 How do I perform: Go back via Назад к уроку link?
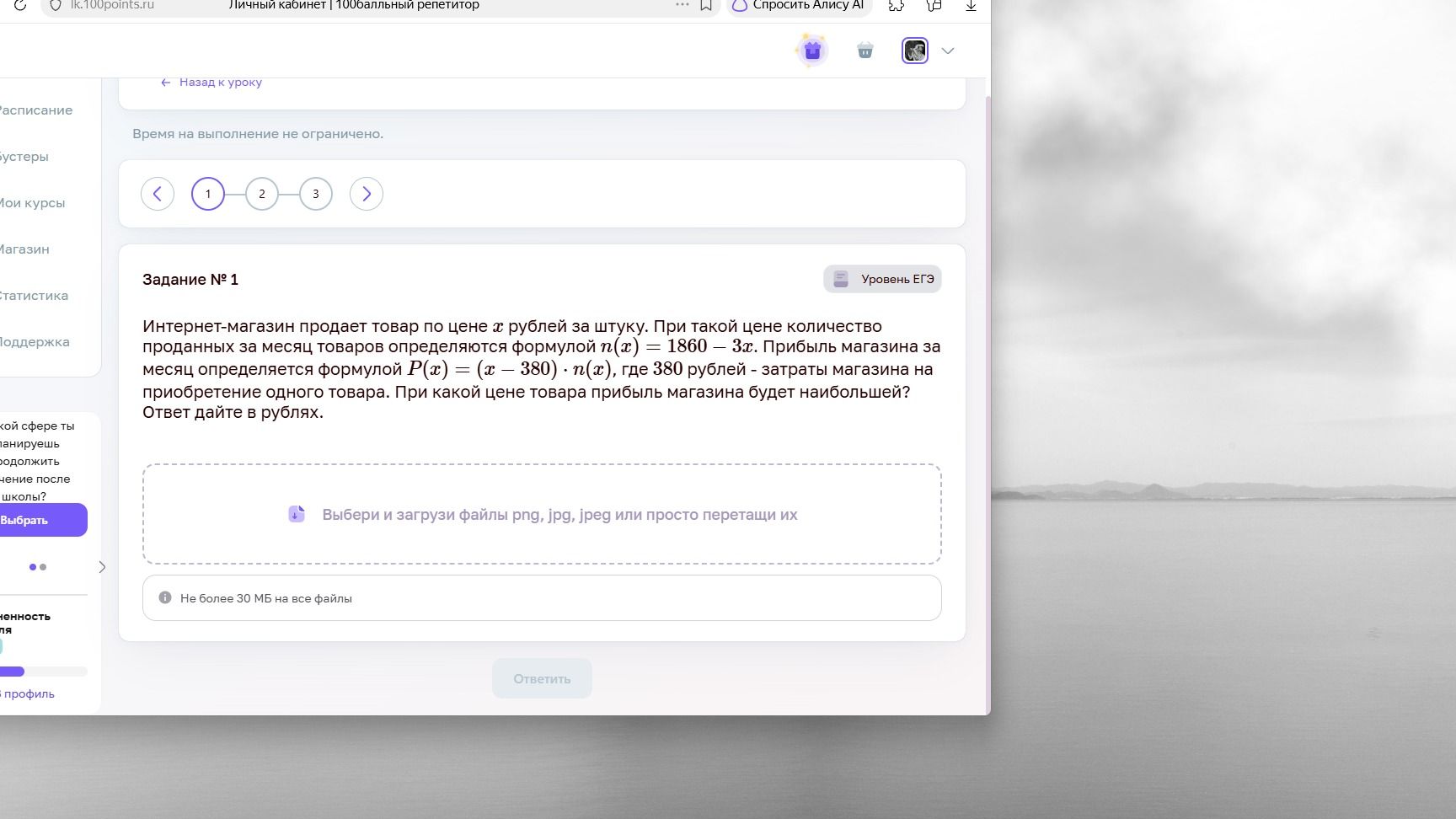pos(211,82)
